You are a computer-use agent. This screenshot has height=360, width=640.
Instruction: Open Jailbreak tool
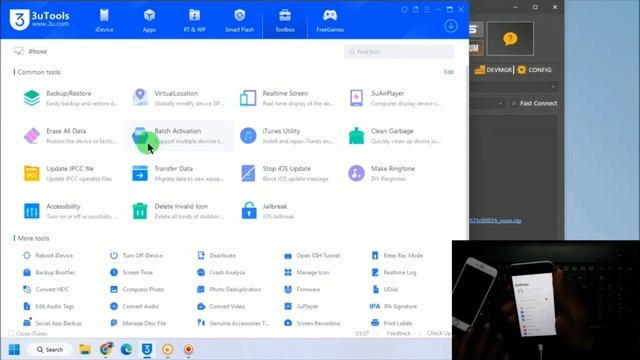click(267, 211)
